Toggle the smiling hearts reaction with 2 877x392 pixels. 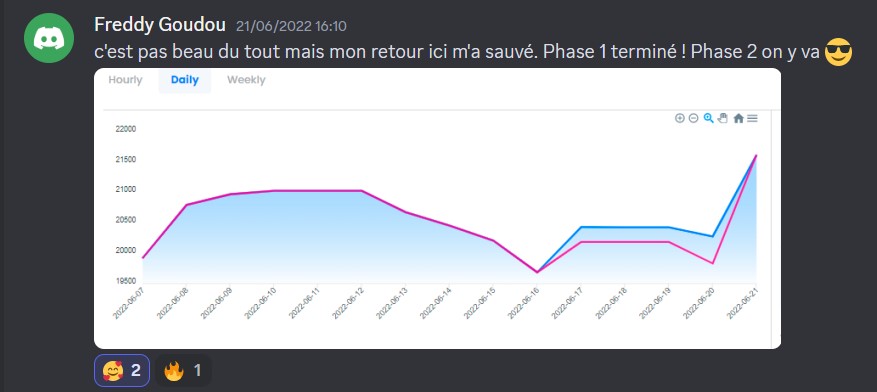click(x=122, y=370)
